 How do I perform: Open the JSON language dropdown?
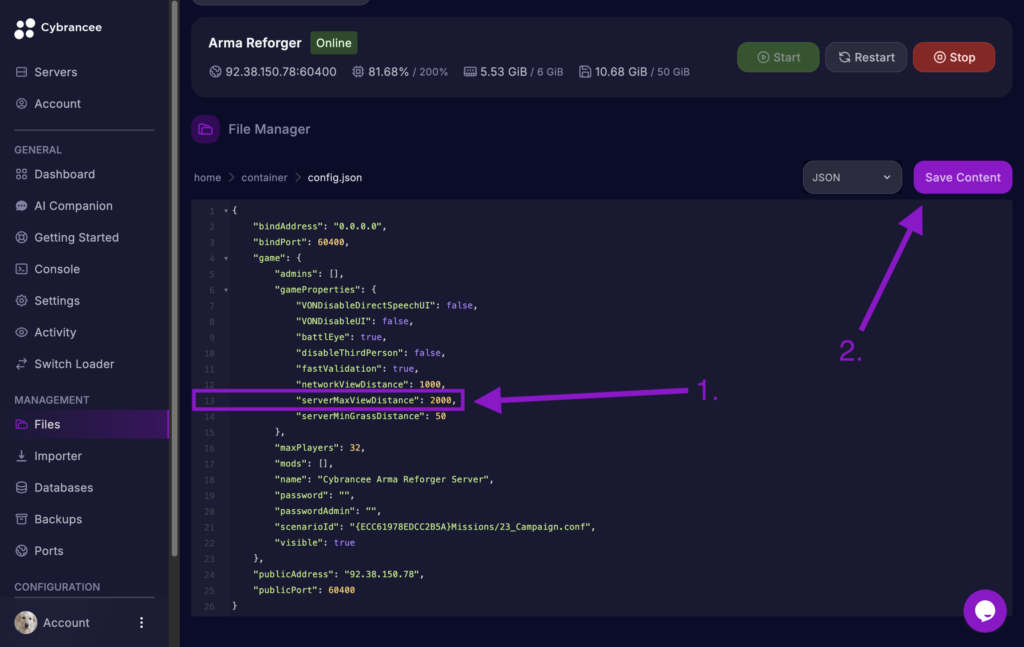pyautogui.click(x=852, y=178)
